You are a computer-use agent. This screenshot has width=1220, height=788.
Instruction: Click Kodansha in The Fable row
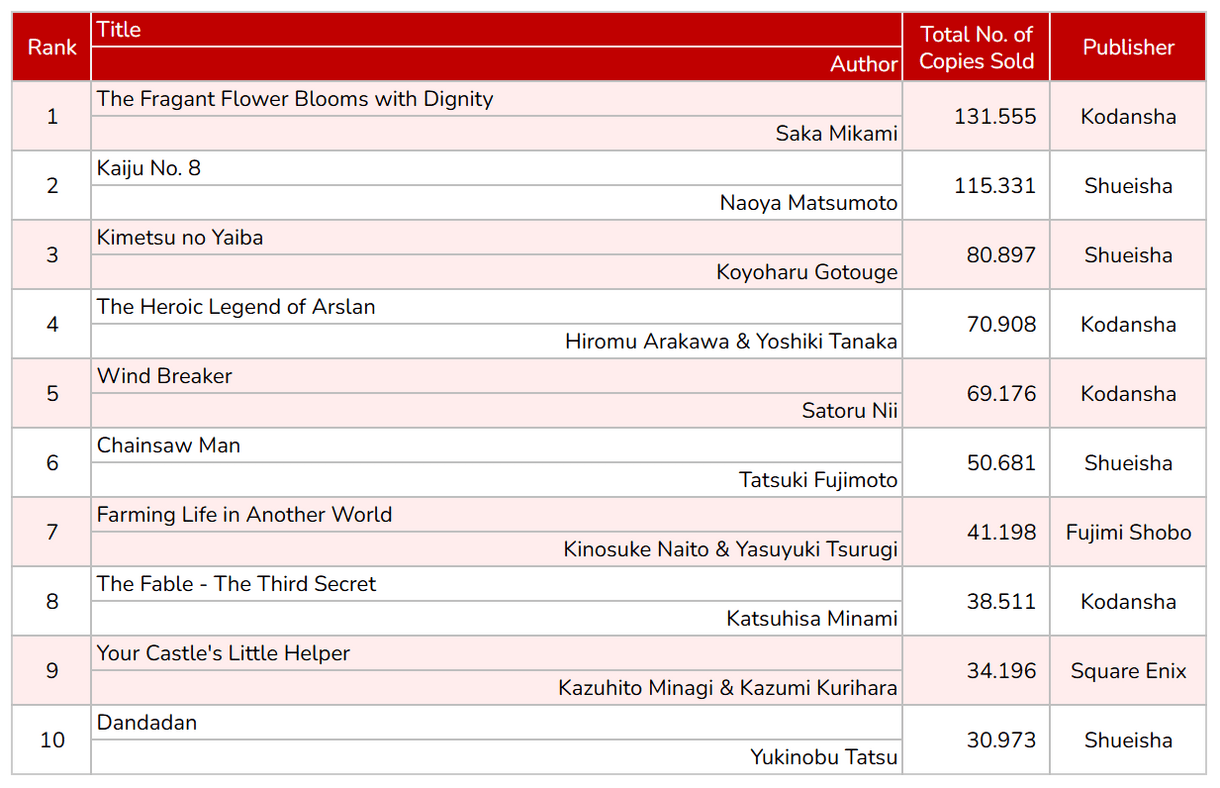[1128, 602]
